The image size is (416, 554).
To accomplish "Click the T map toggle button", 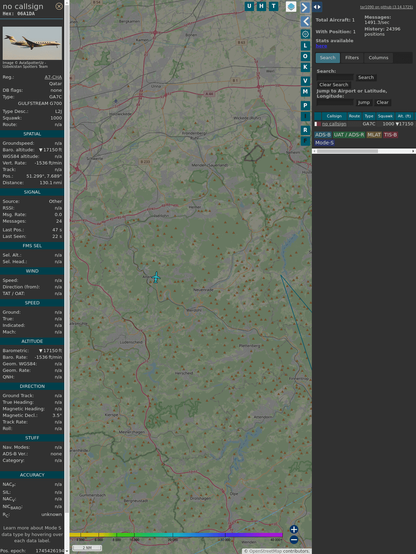I will click(273, 6).
